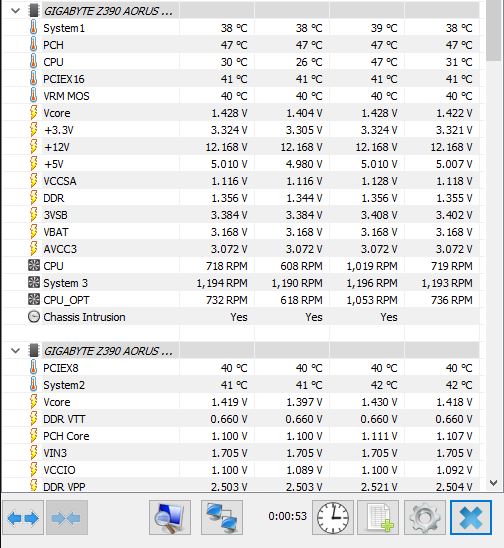This screenshot has height=548, width=504.
Task: Click the 2.521 V DDR VPP value
Action: pyautogui.click(x=379, y=487)
